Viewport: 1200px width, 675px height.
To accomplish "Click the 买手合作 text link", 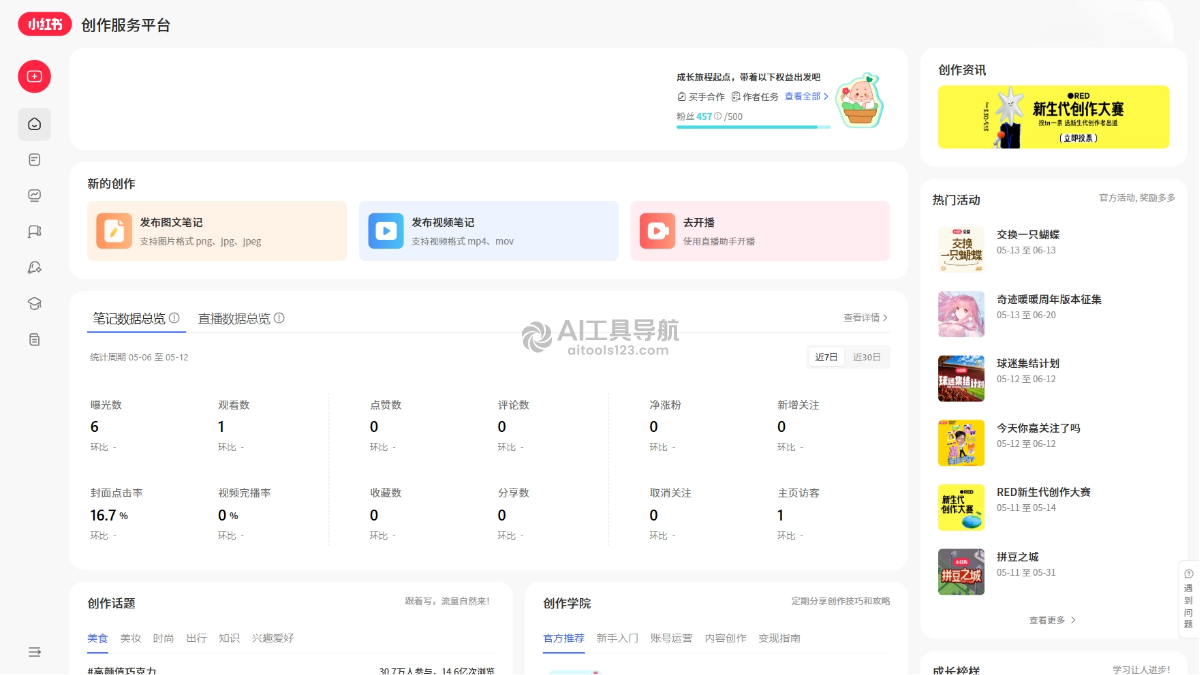I will coord(706,97).
